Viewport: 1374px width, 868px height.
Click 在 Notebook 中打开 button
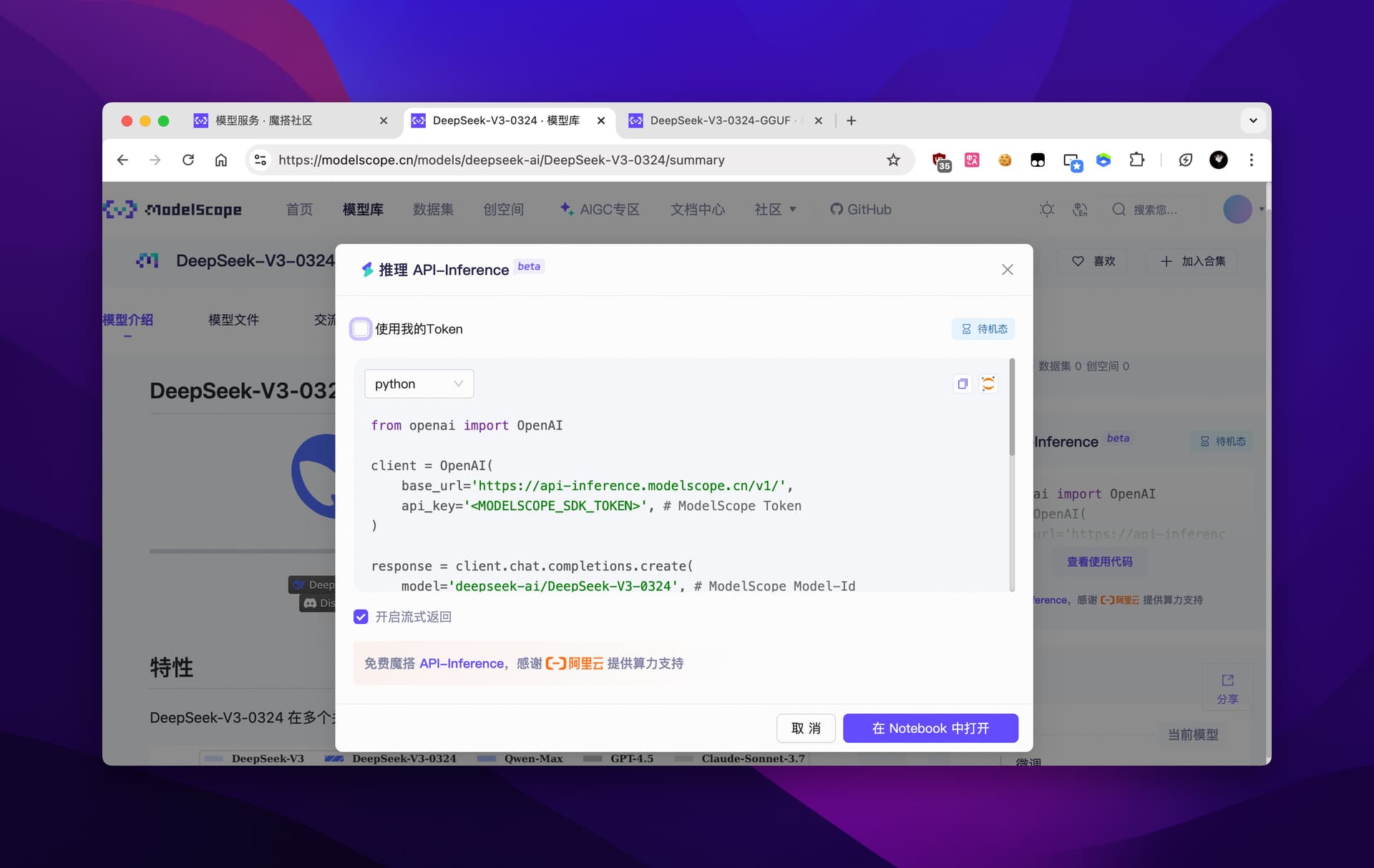[930, 728]
